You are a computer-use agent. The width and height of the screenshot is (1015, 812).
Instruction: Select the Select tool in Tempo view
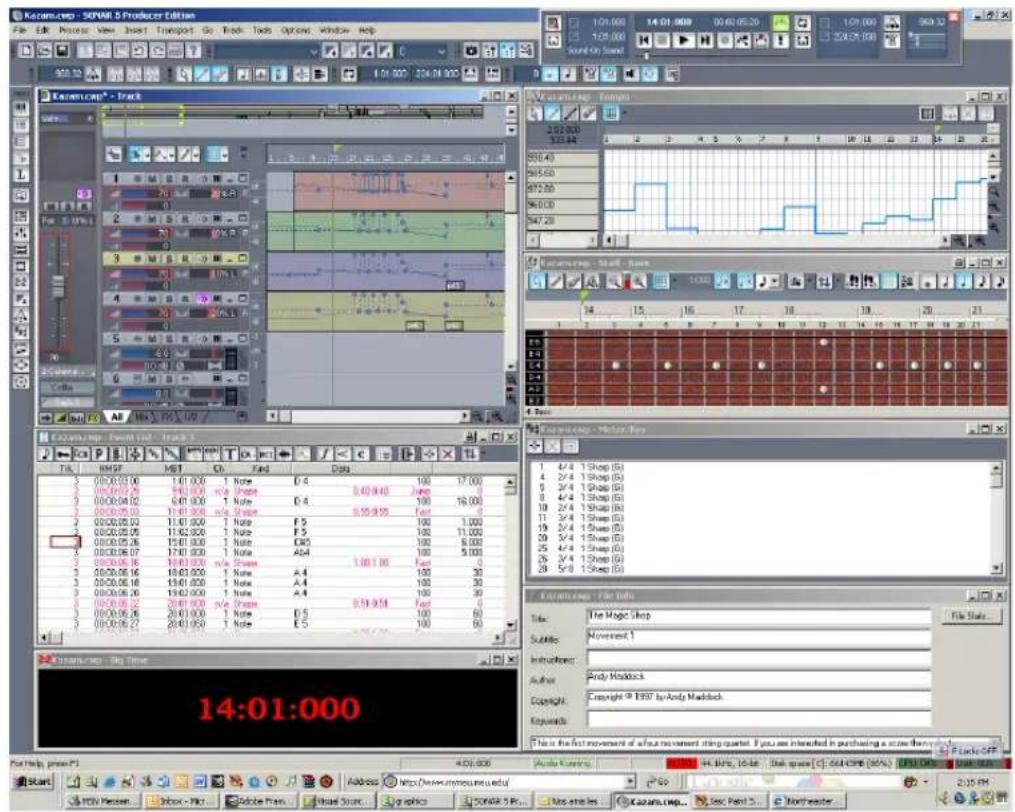535,114
